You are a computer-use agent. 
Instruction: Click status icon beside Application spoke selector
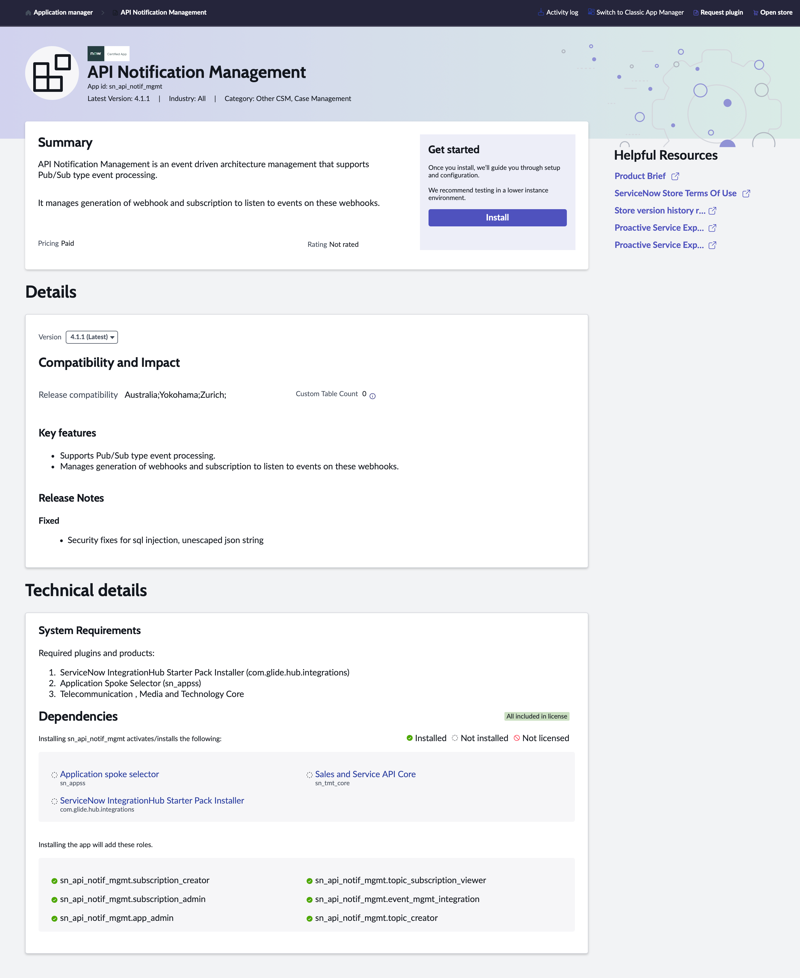coord(54,775)
